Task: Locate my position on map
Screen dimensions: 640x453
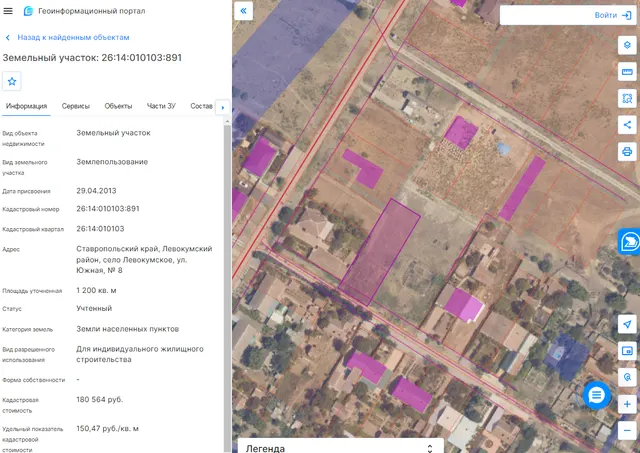Action: pos(627,324)
